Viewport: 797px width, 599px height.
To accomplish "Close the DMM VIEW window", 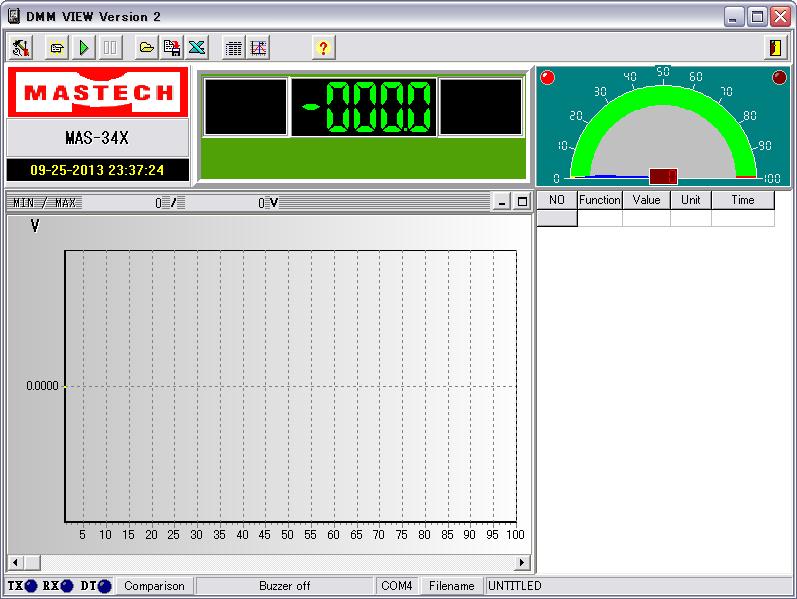I will click(x=780, y=17).
